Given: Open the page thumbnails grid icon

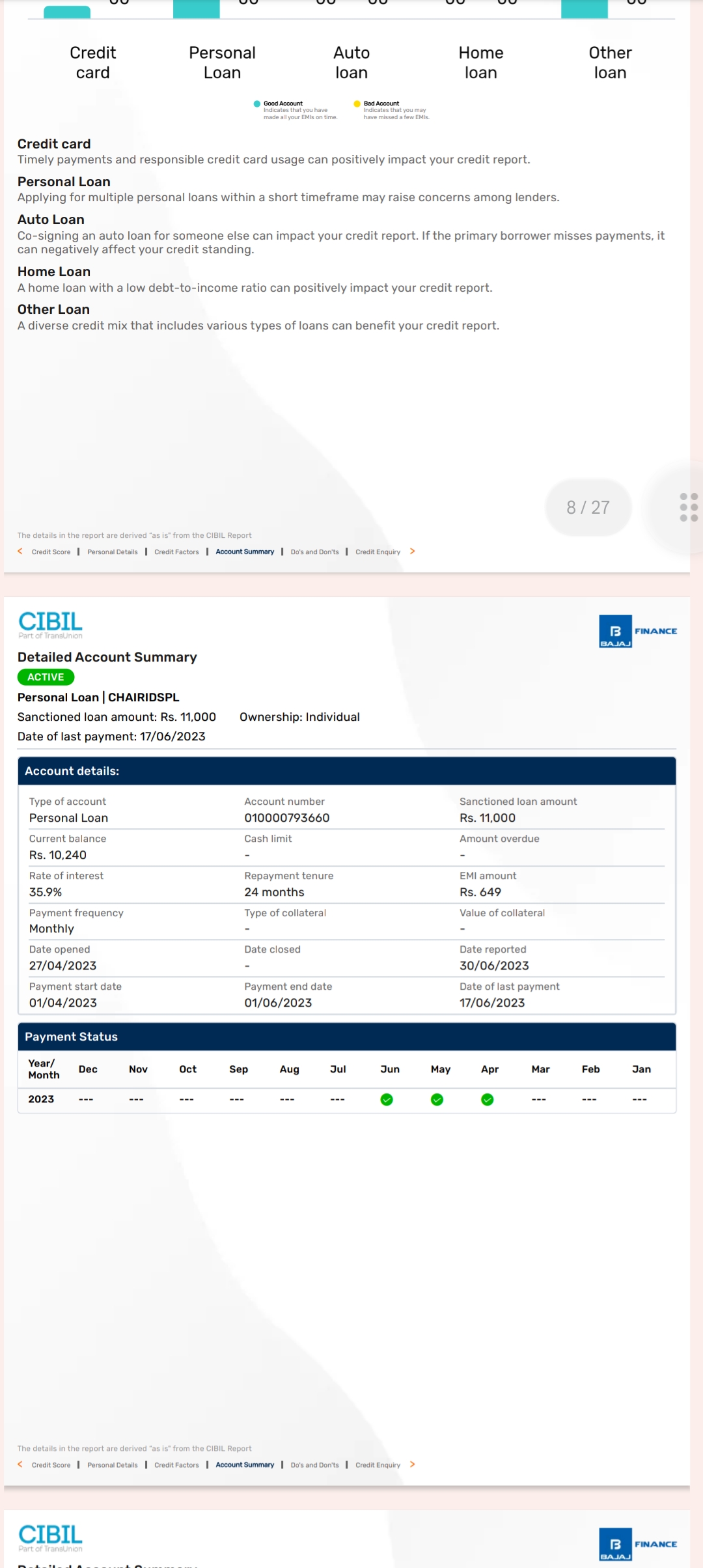Looking at the screenshot, I should [688, 507].
